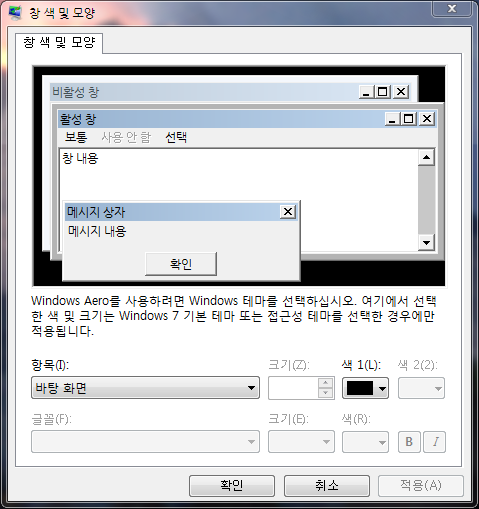Click minimize icon on 활성 창 preview
479x509 pixels.
point(392,119)
